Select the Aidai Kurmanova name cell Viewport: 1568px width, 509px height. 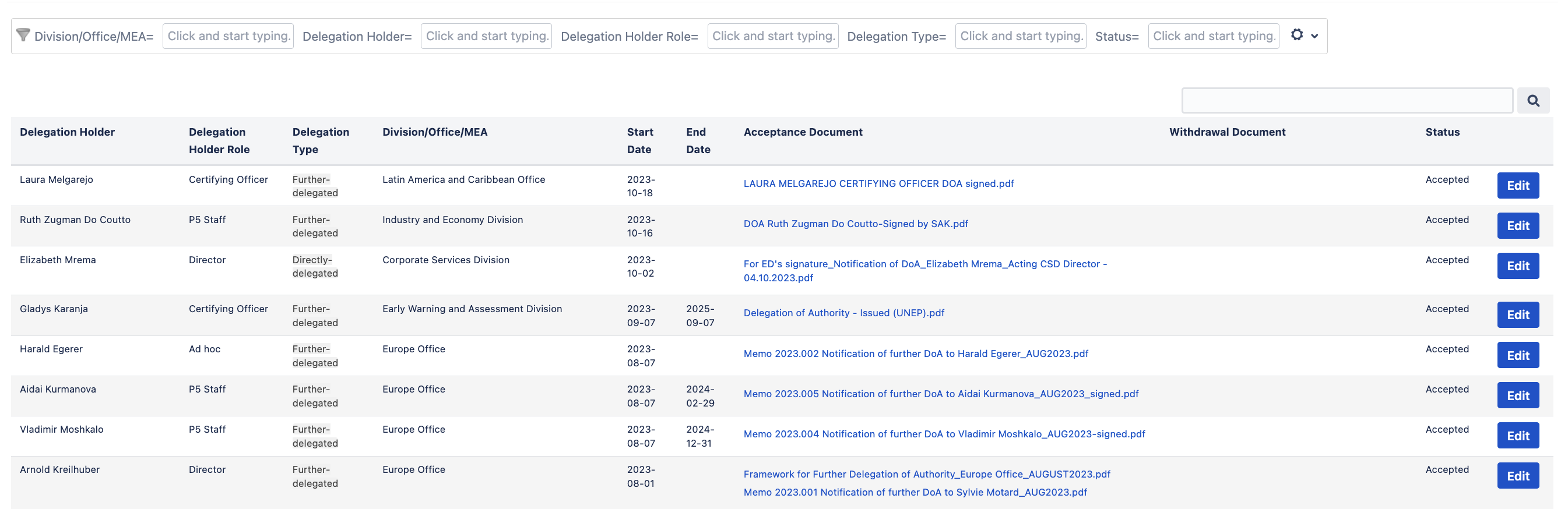pos(58,389)
